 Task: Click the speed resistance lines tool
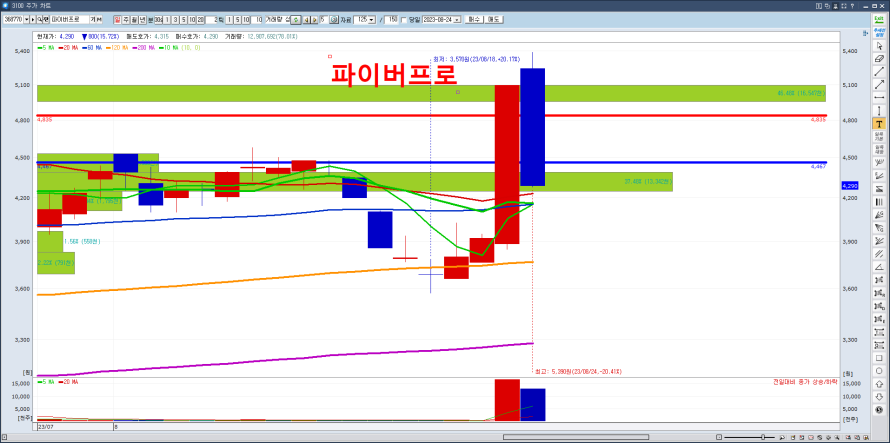tap(879, 241)
